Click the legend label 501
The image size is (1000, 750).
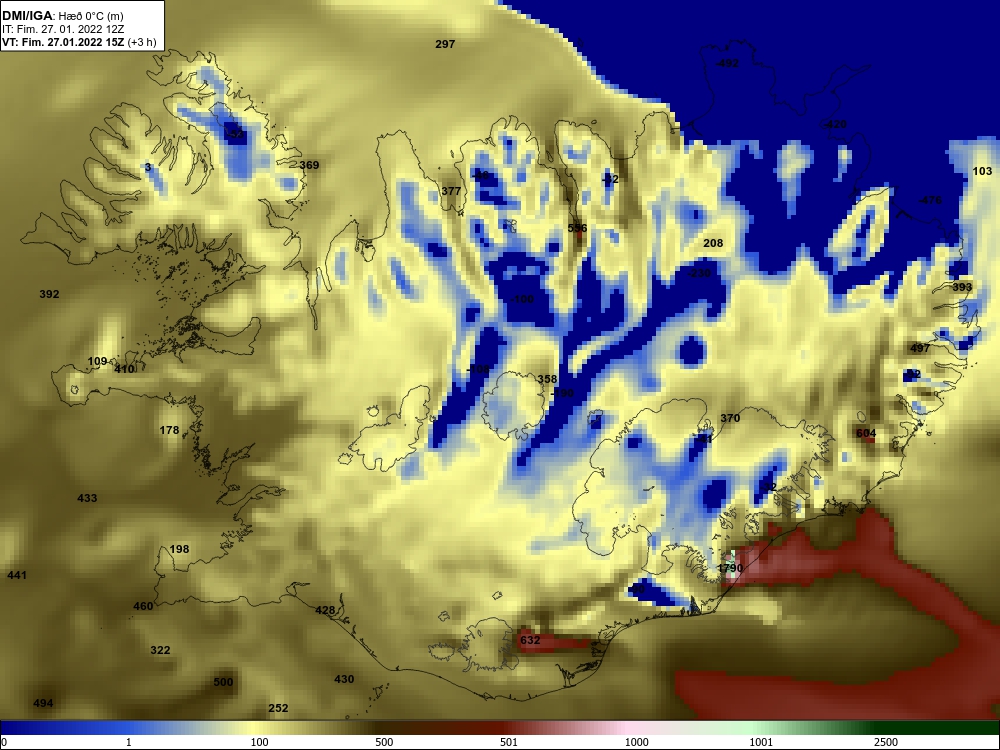(508, 742)
